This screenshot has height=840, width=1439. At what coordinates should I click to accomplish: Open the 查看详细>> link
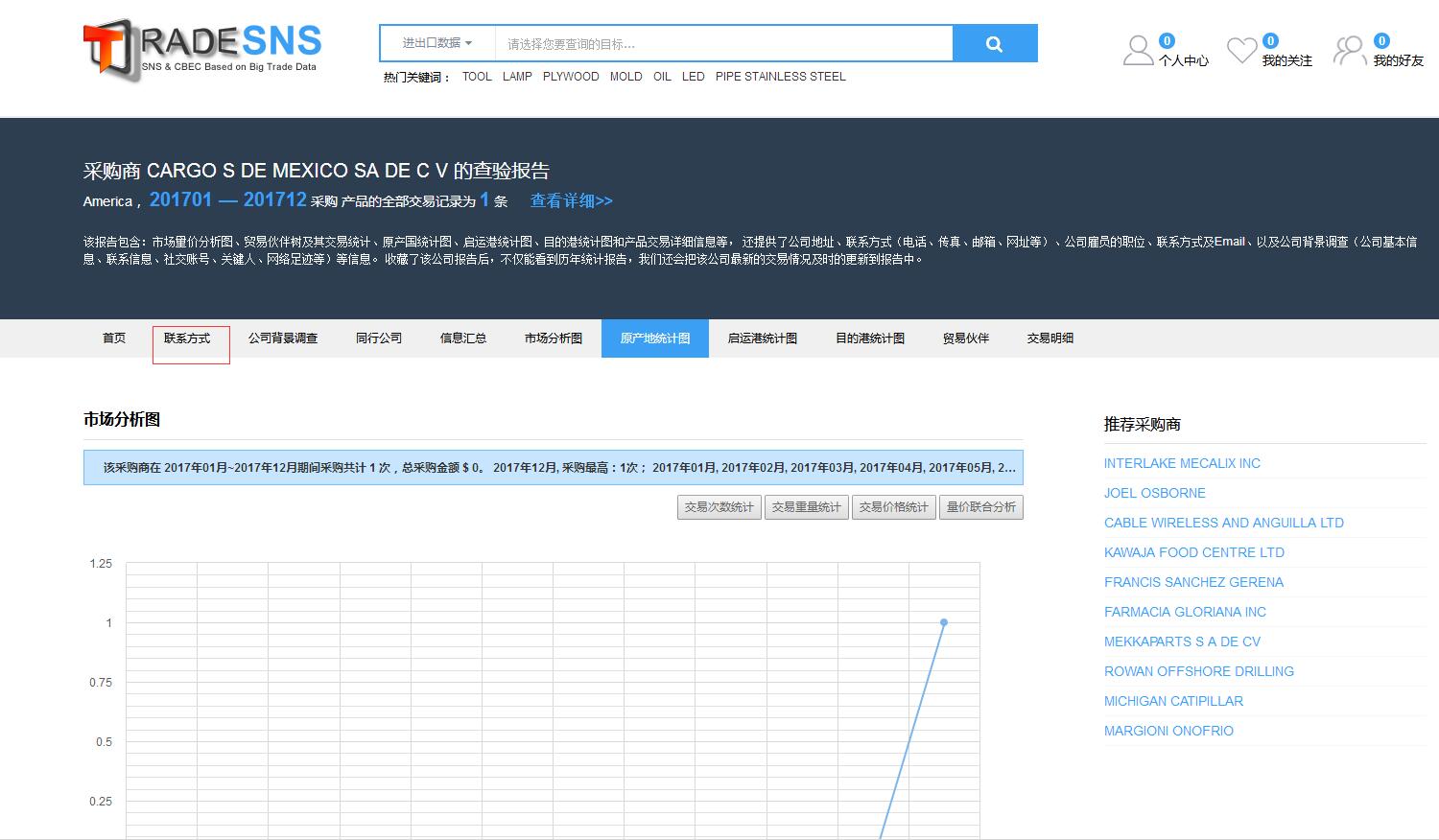(571, 200)
